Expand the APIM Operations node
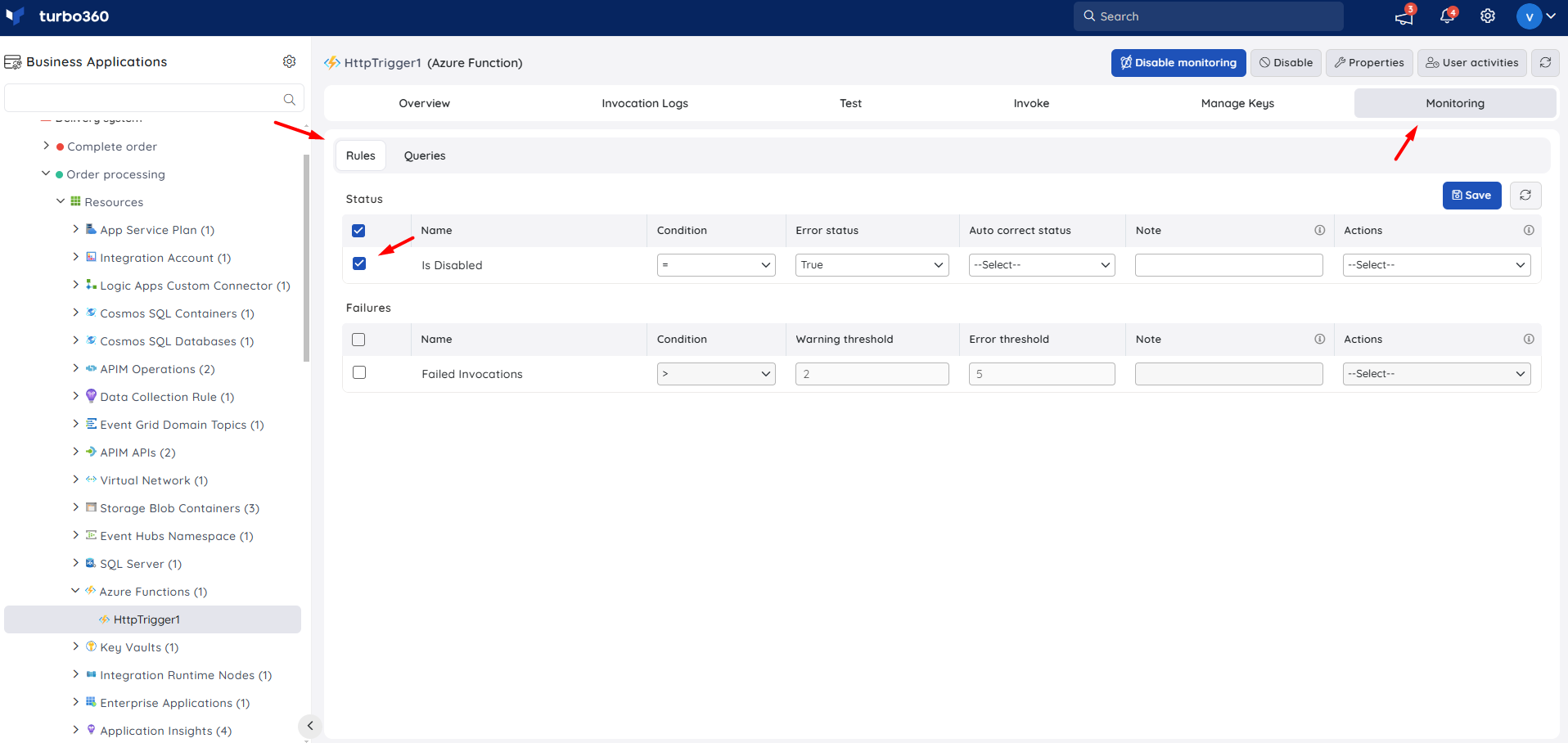1568x743 pixels. (x=75, y=368)
